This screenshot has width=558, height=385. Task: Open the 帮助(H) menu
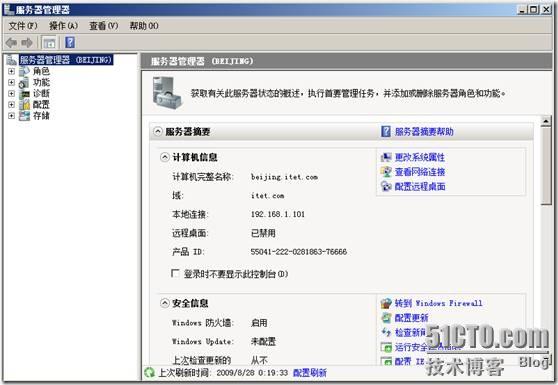(x=144, y=26)
